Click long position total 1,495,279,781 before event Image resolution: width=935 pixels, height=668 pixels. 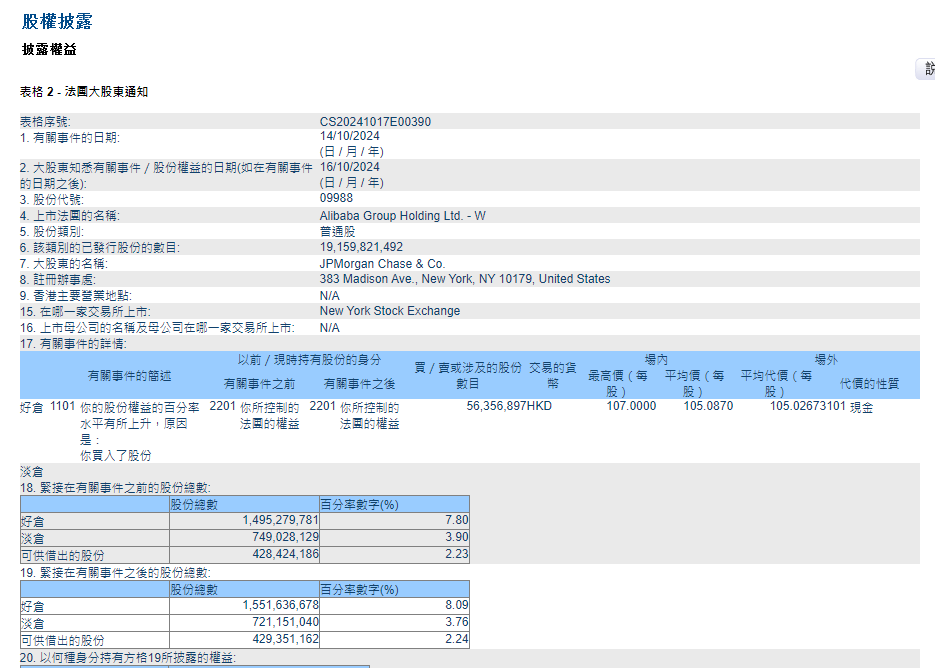[280, 520]
